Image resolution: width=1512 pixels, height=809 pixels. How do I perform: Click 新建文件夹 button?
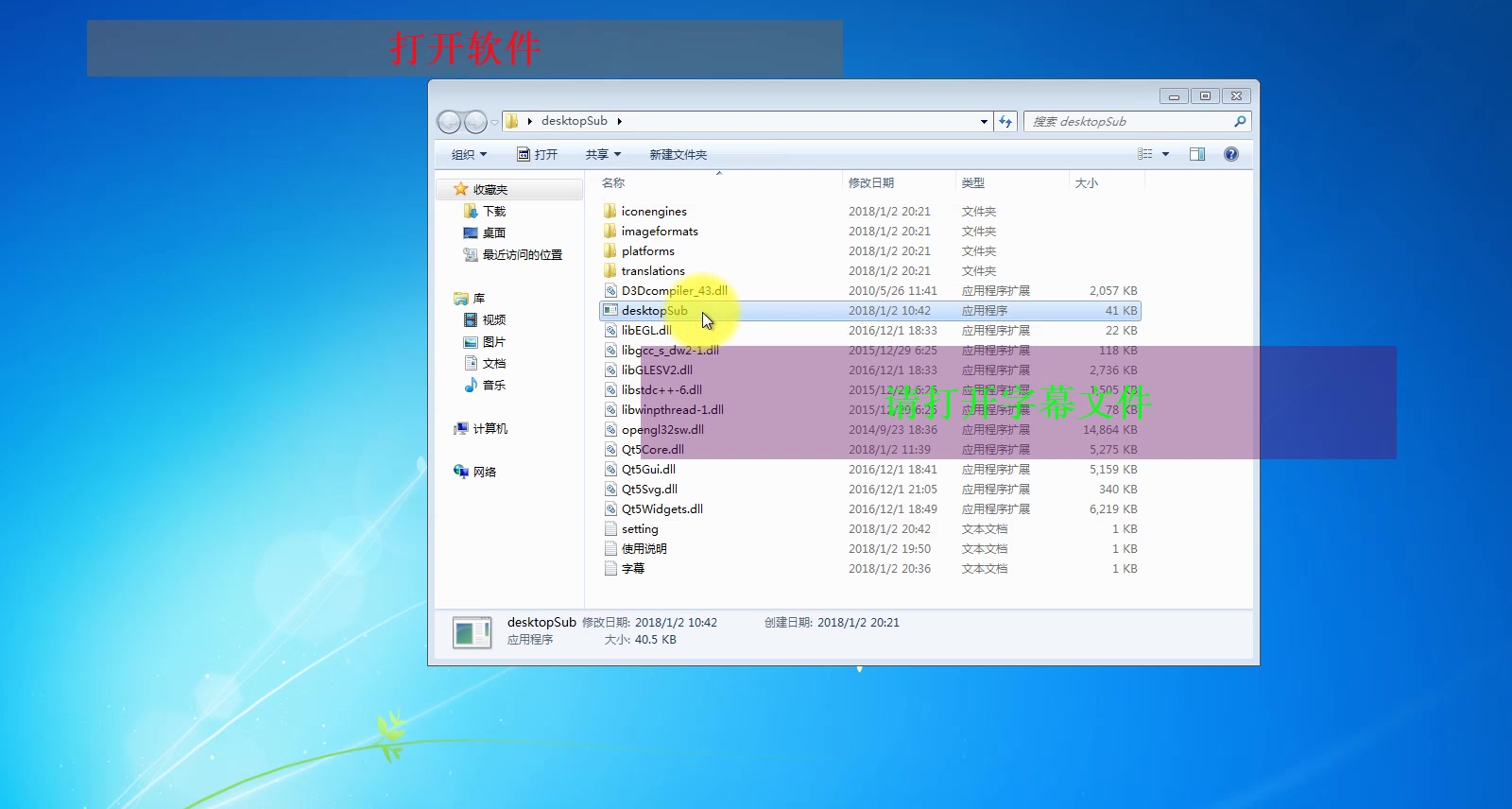tap(678, 154)
